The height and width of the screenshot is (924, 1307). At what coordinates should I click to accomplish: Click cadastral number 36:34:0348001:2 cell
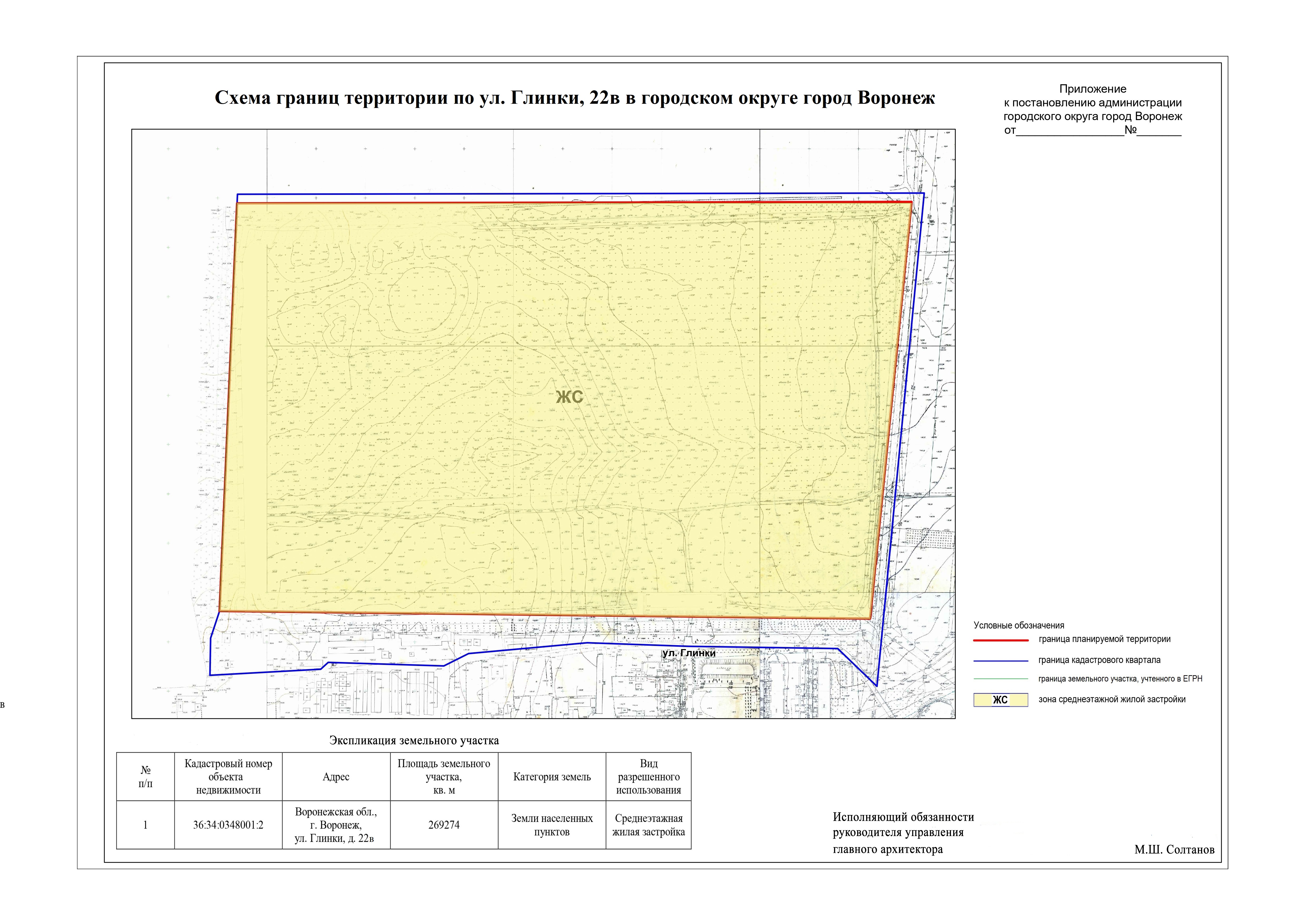pos(228,825)
